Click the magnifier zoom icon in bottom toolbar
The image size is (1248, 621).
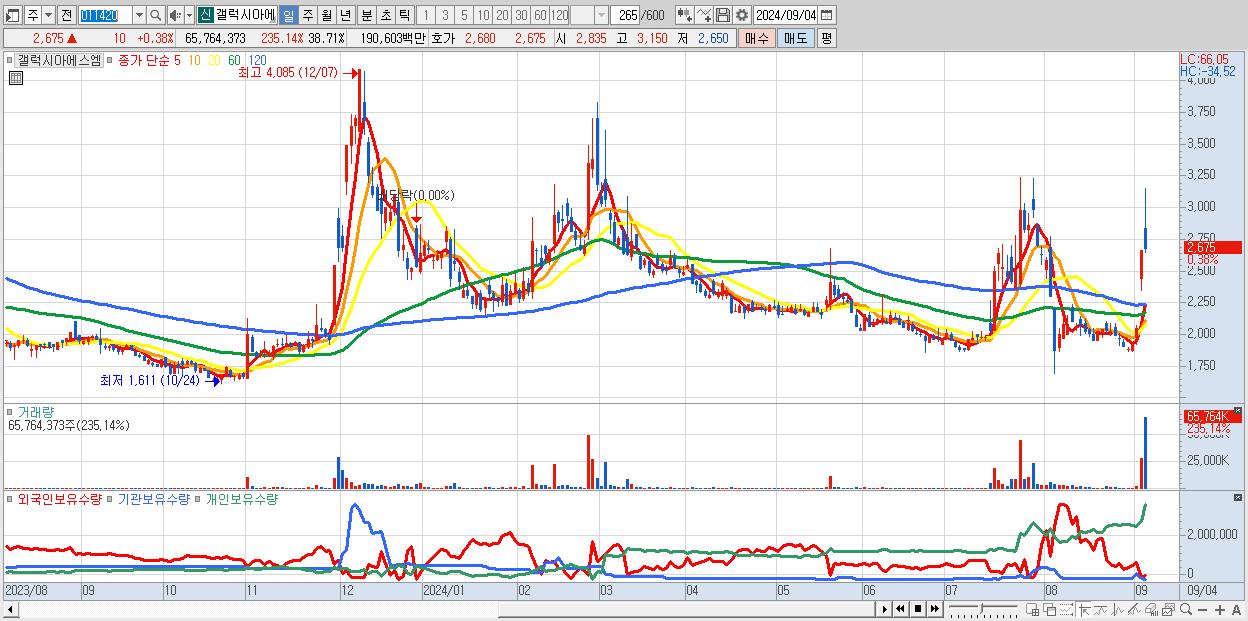[1185, 610]
